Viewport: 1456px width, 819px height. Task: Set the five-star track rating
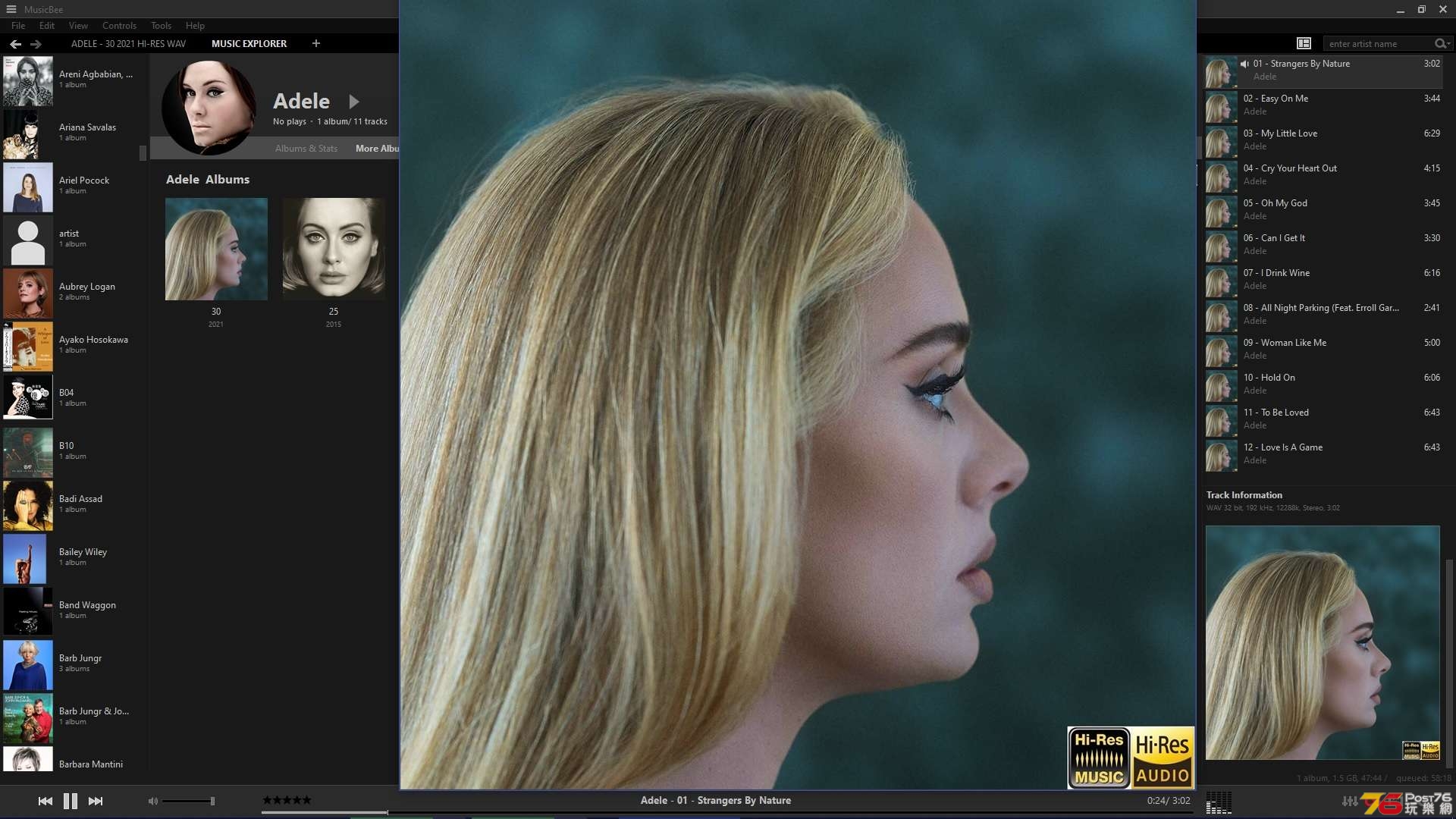pos(287,800)
